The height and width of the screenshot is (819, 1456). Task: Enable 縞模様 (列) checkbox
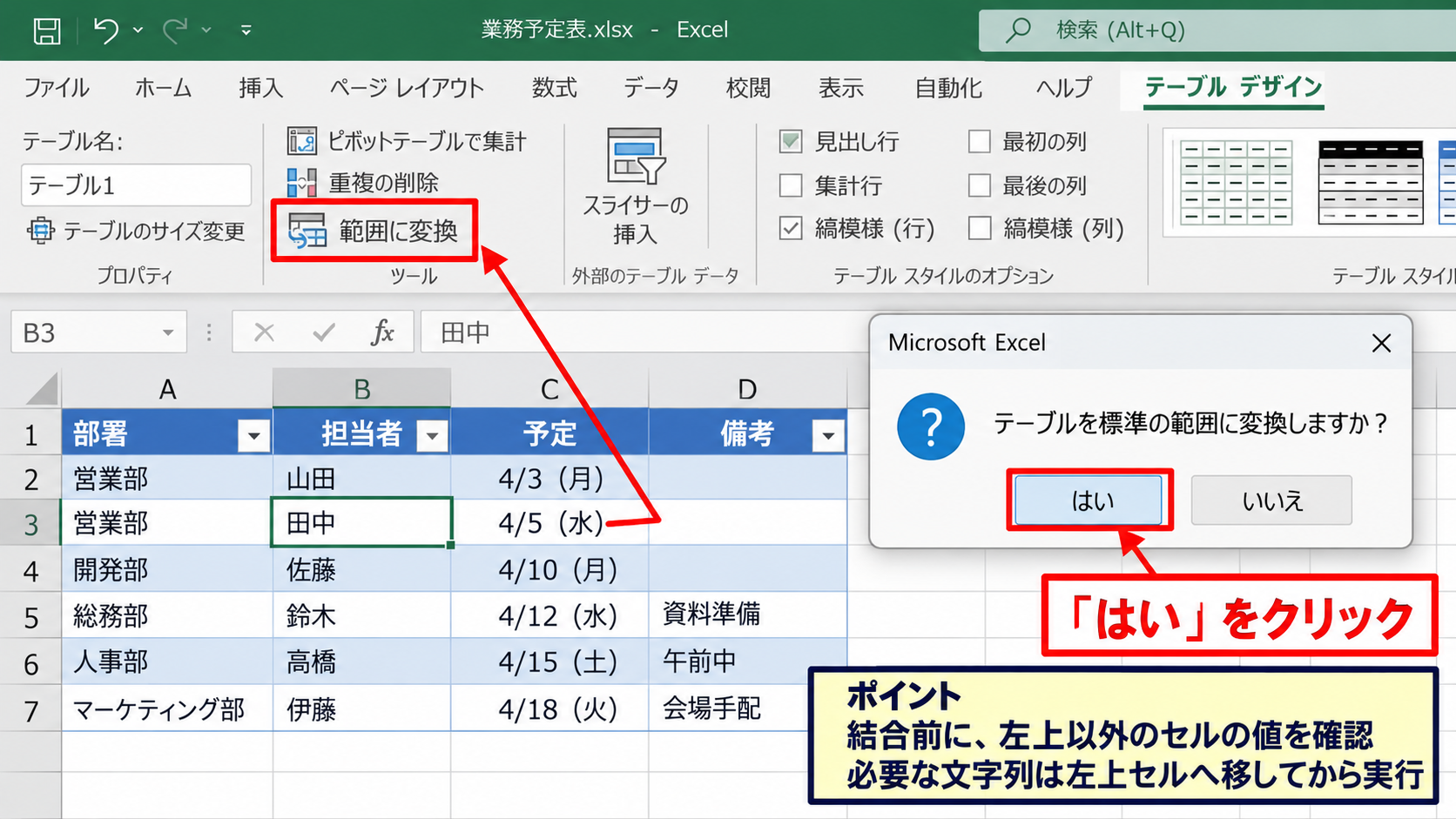point(980,228)
